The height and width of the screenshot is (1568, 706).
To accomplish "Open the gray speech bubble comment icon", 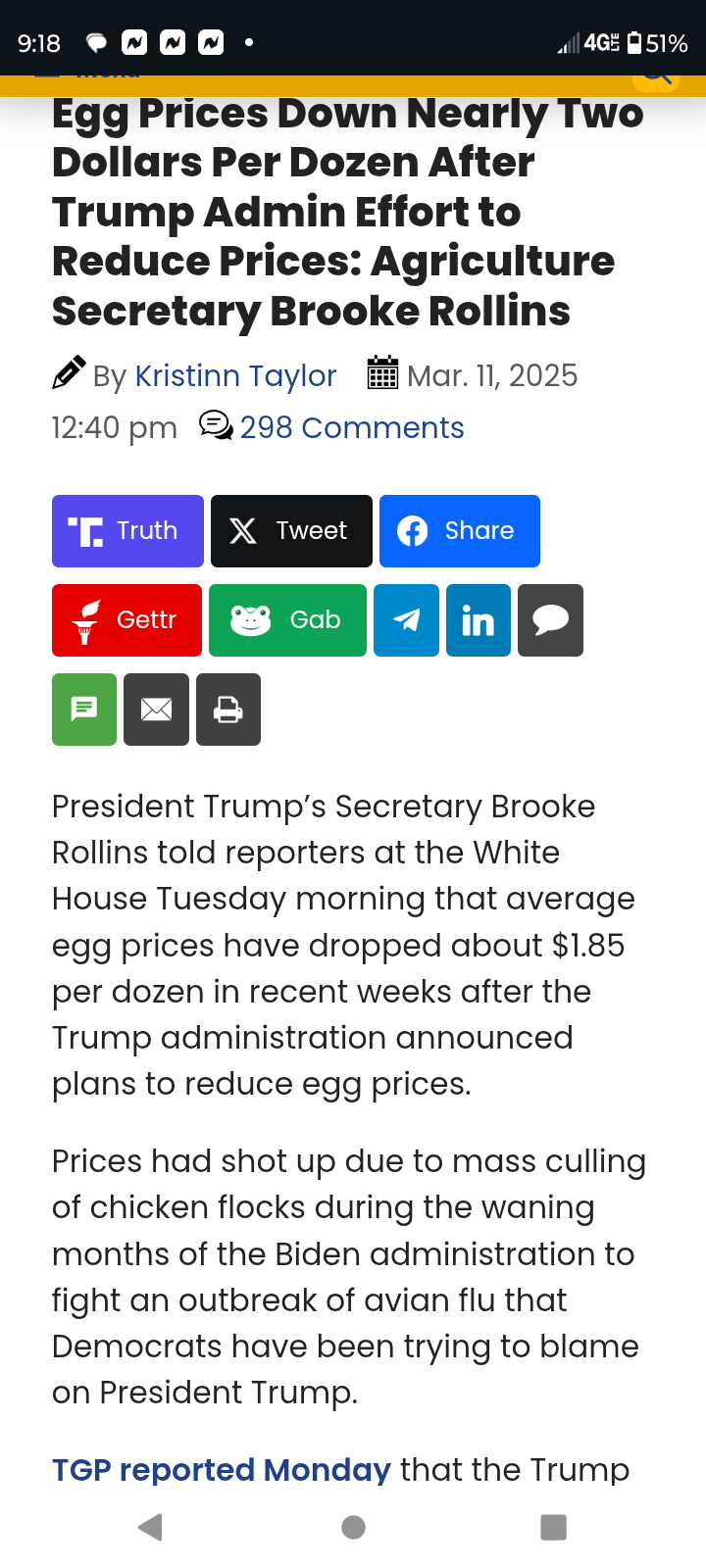I will [550, 620].
